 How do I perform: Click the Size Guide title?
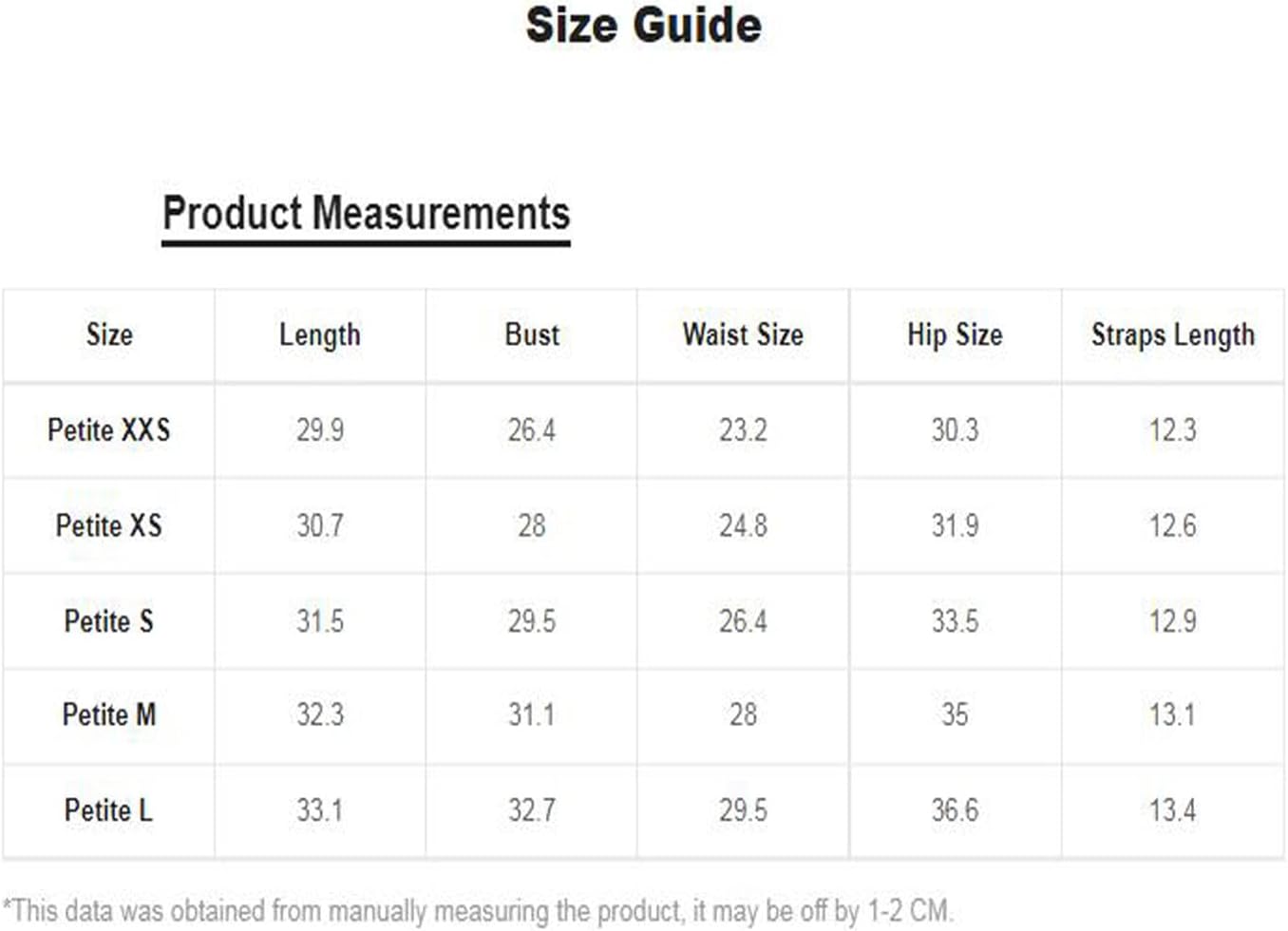click(643, 26)
